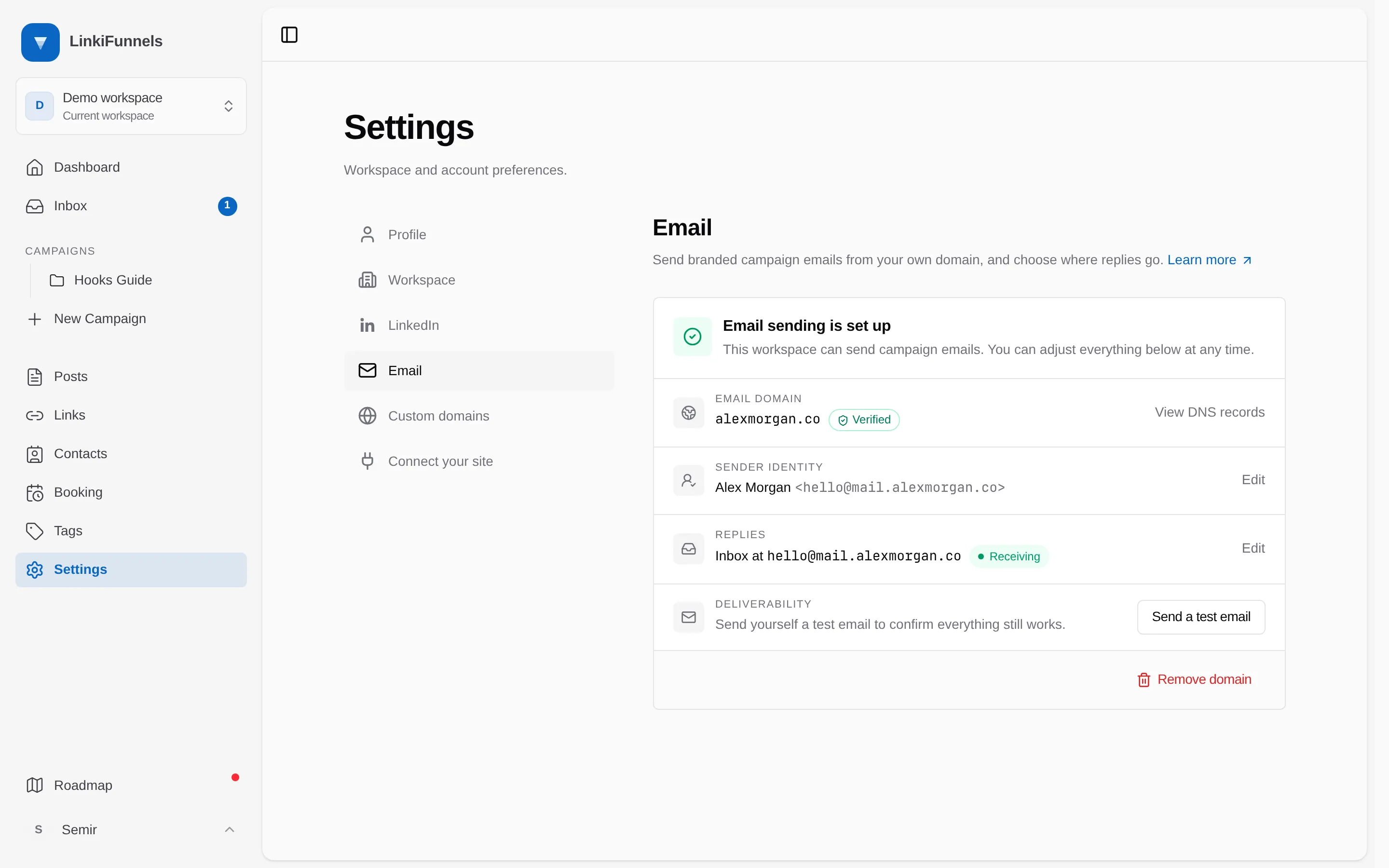1389x868 pixels.
Task: Click the Settings page heading
Action: tap(409, 127)
